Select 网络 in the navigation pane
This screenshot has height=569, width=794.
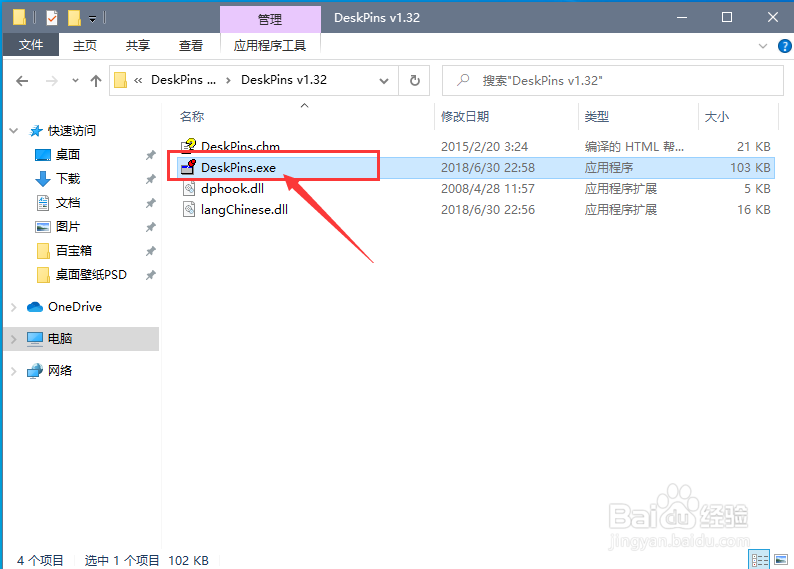pyautogui.click(x=60, y=371)
